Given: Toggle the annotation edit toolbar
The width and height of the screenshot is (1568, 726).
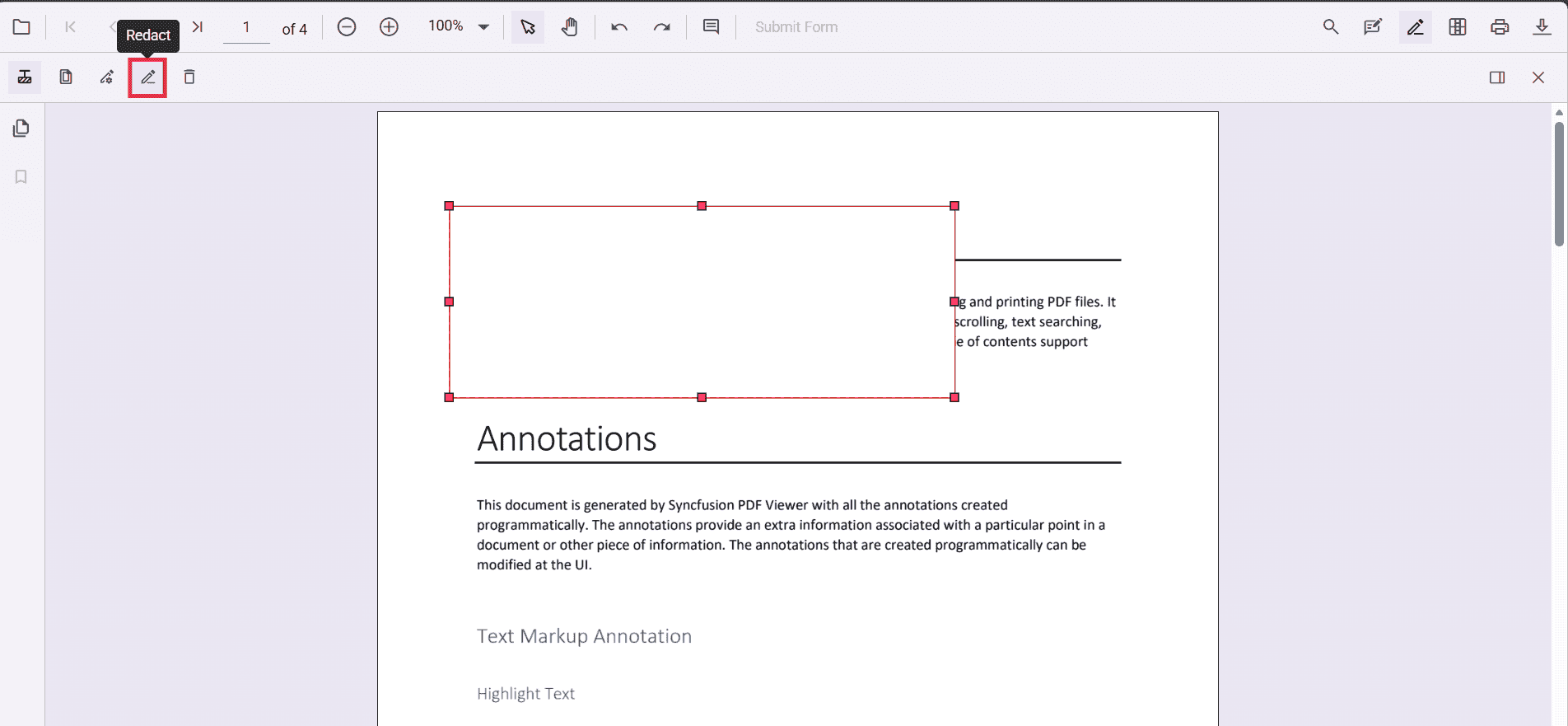Looking at the screenshot, I should [x=1372, y=27].
